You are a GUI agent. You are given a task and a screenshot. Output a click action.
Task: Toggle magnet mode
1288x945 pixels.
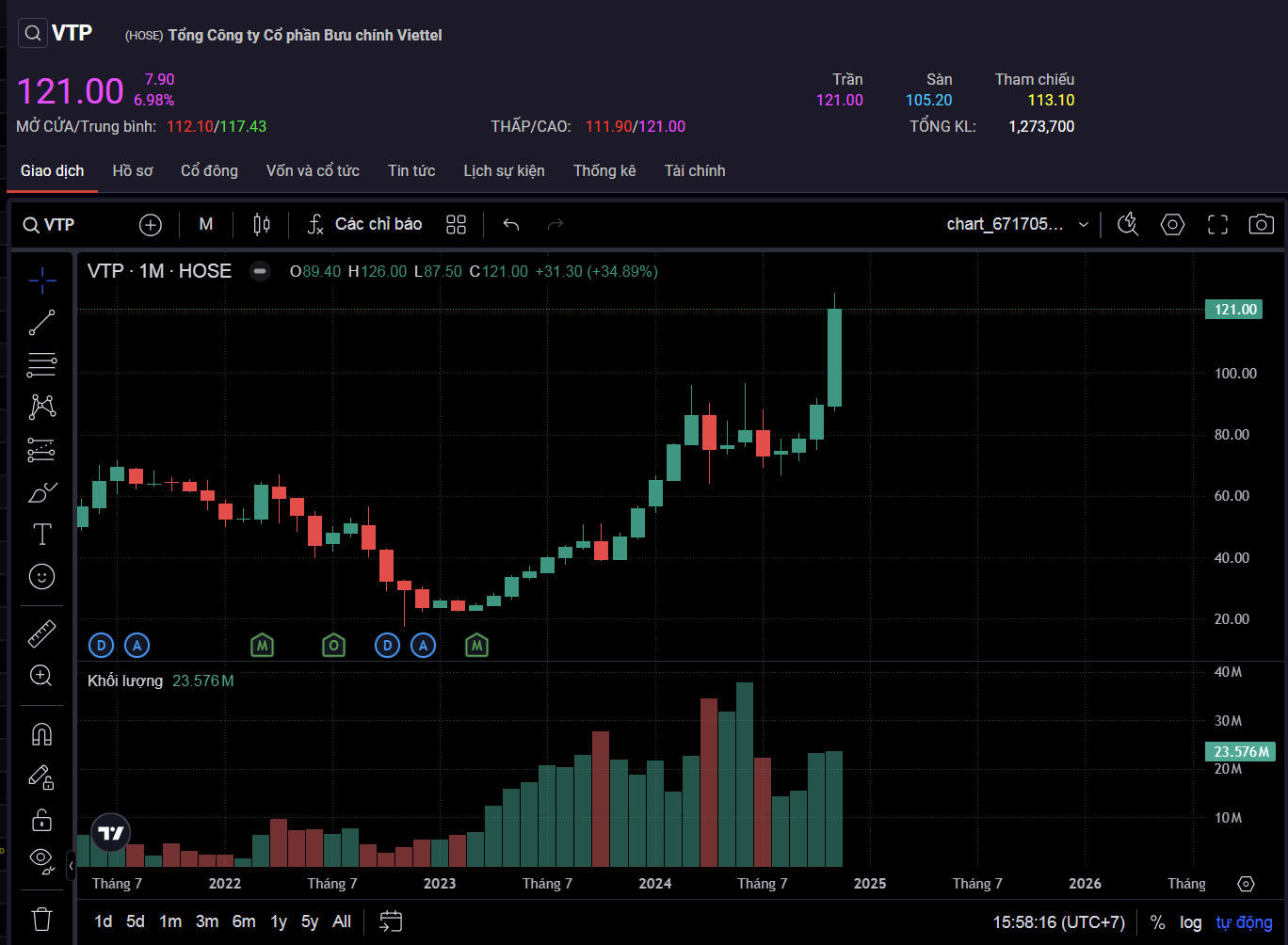[41, 734]
